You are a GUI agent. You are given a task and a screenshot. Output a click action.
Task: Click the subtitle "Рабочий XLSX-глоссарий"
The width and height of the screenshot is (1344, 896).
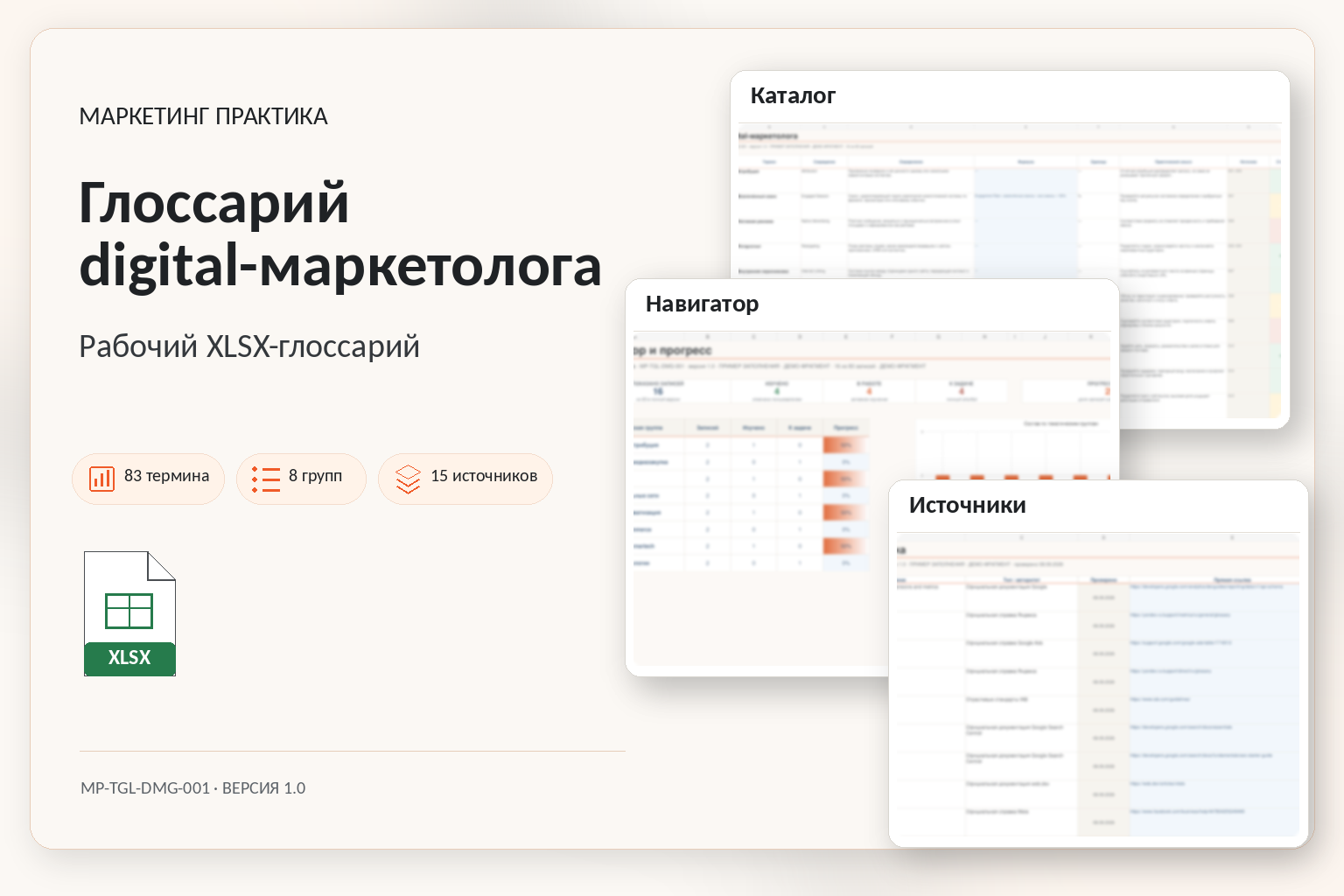249,346
